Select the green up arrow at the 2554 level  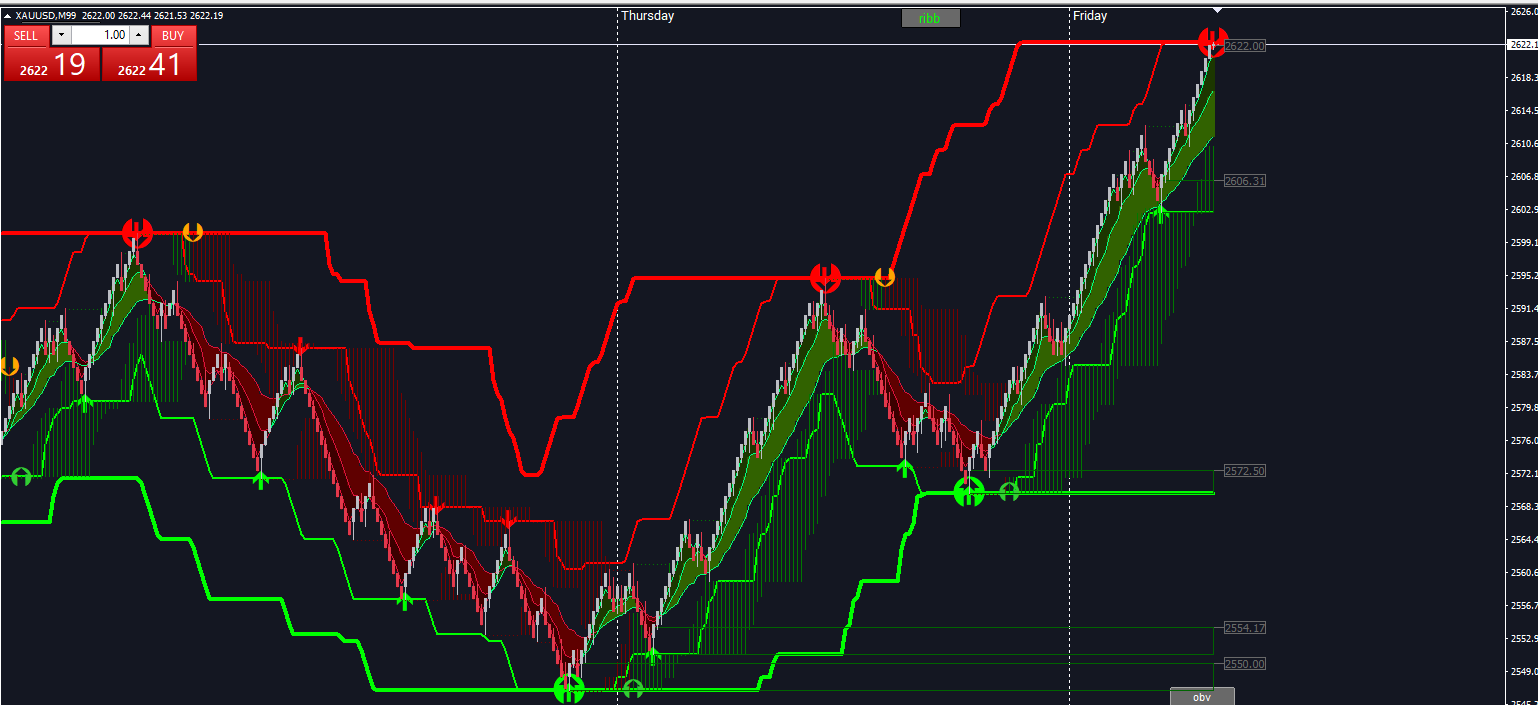pyautogui.click(x=653, y=656)
